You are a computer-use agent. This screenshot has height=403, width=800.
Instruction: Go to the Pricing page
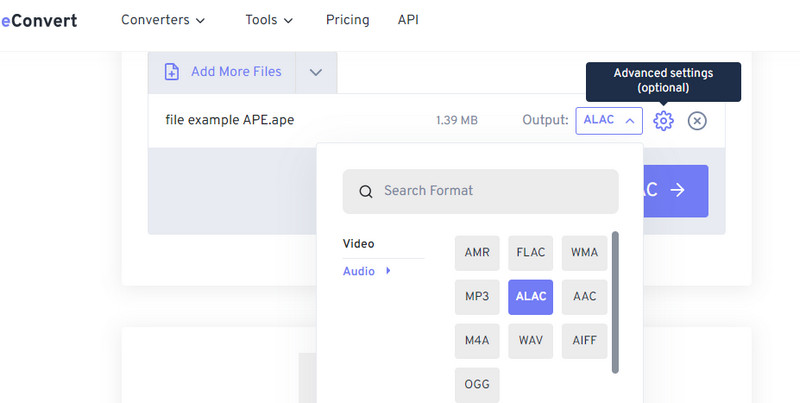click(x=347, y=20)
